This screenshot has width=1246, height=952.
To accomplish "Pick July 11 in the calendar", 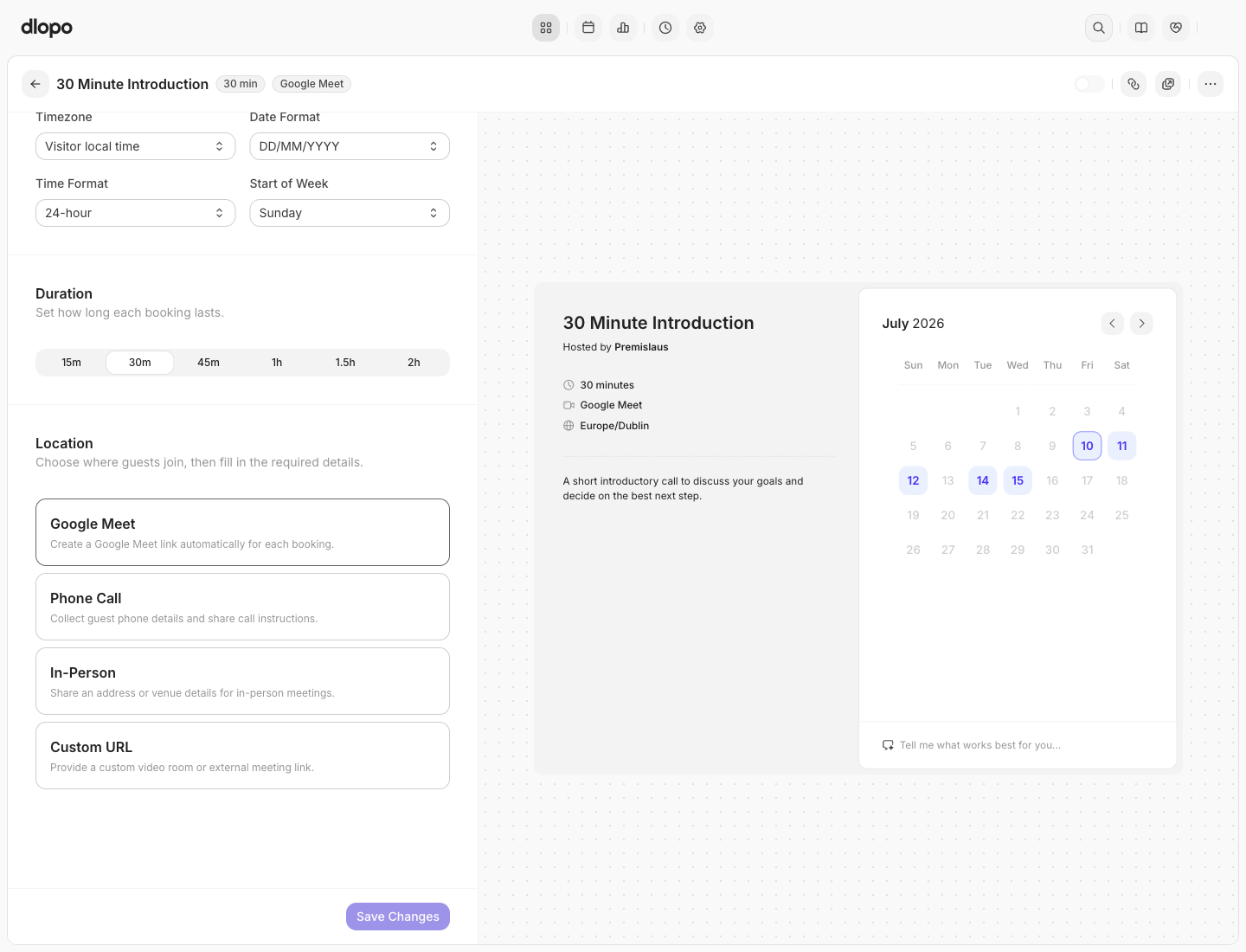I will tap(1122, 446).
